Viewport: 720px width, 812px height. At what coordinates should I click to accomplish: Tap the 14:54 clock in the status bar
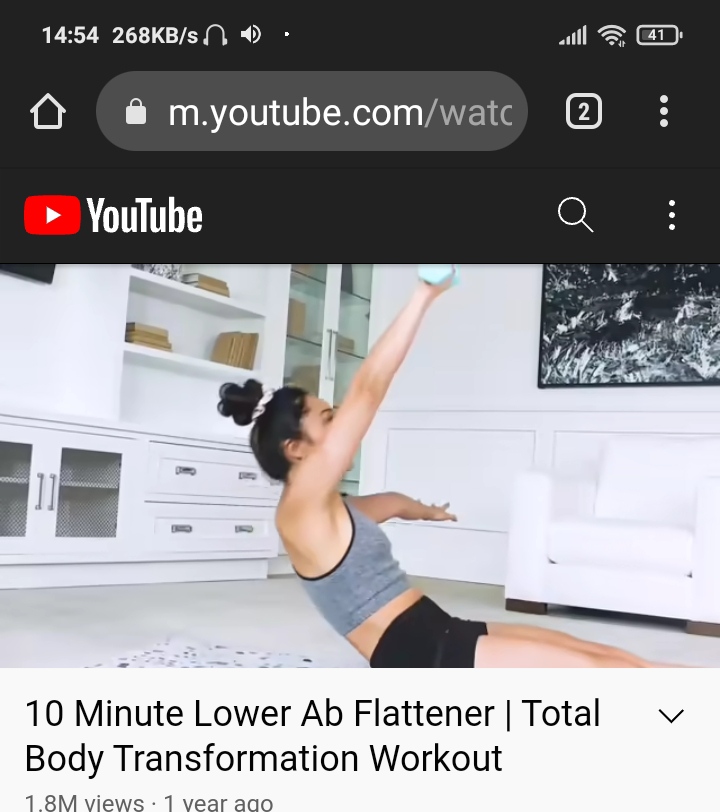tap(70, 35)
